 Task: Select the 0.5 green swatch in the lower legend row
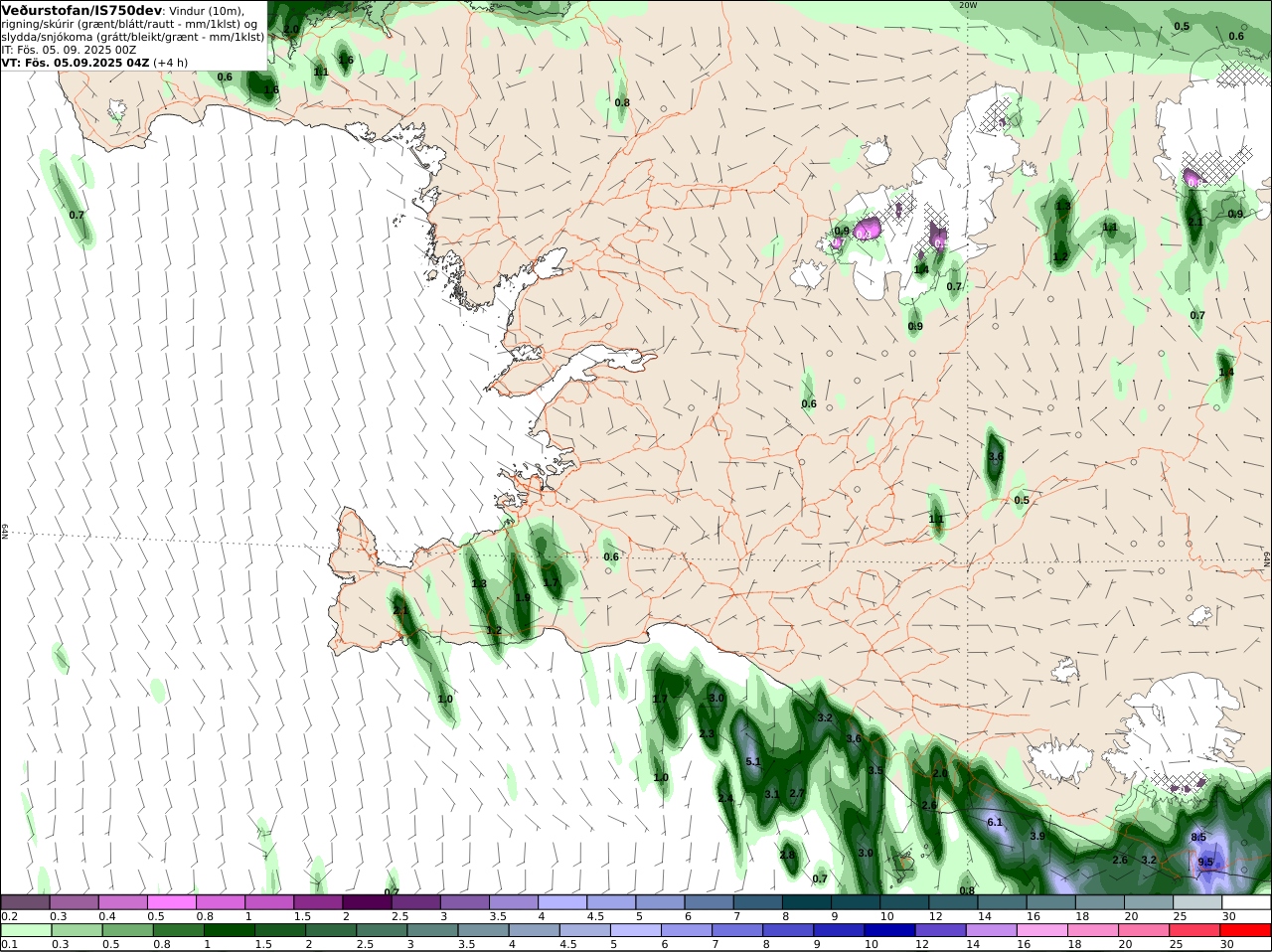click(x=127, y=931)
